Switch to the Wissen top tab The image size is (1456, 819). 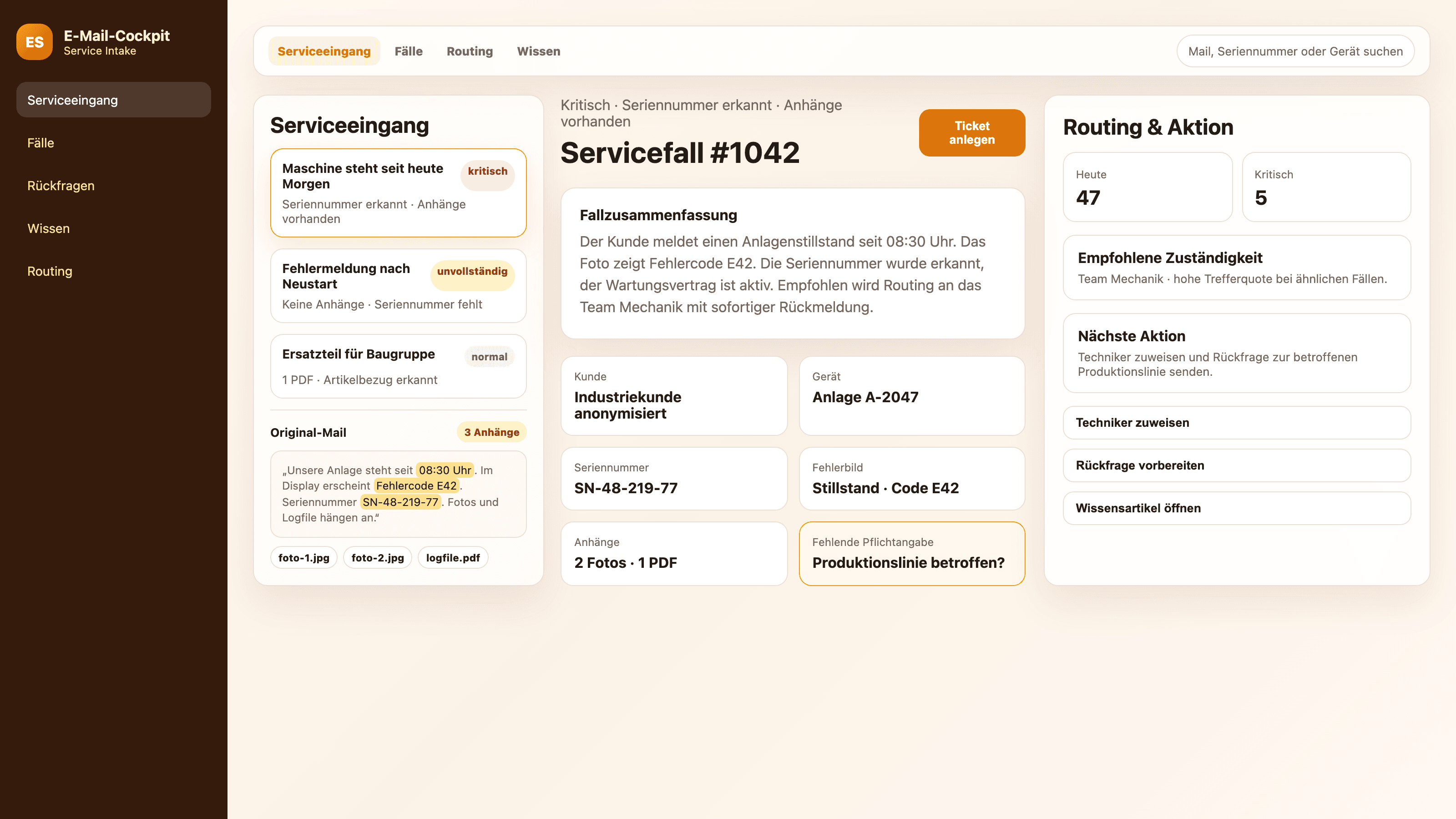[539, 51]
